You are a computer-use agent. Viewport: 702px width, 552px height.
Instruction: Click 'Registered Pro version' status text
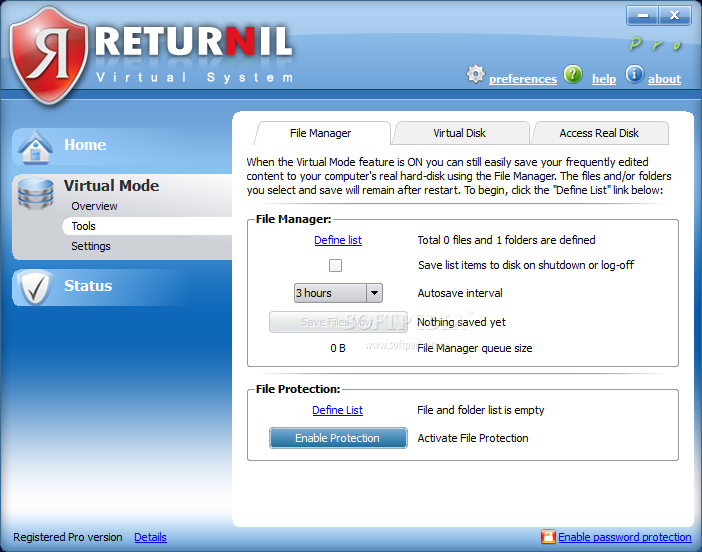[x=68, y=537]
